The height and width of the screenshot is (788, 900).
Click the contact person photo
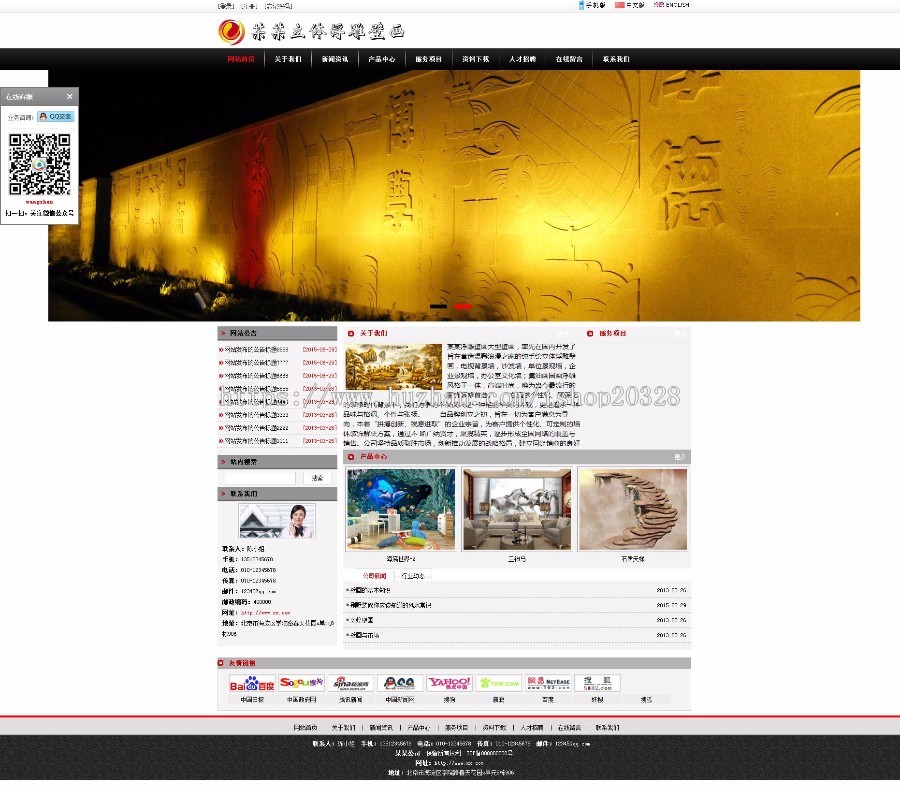click(x=277, y=521)
